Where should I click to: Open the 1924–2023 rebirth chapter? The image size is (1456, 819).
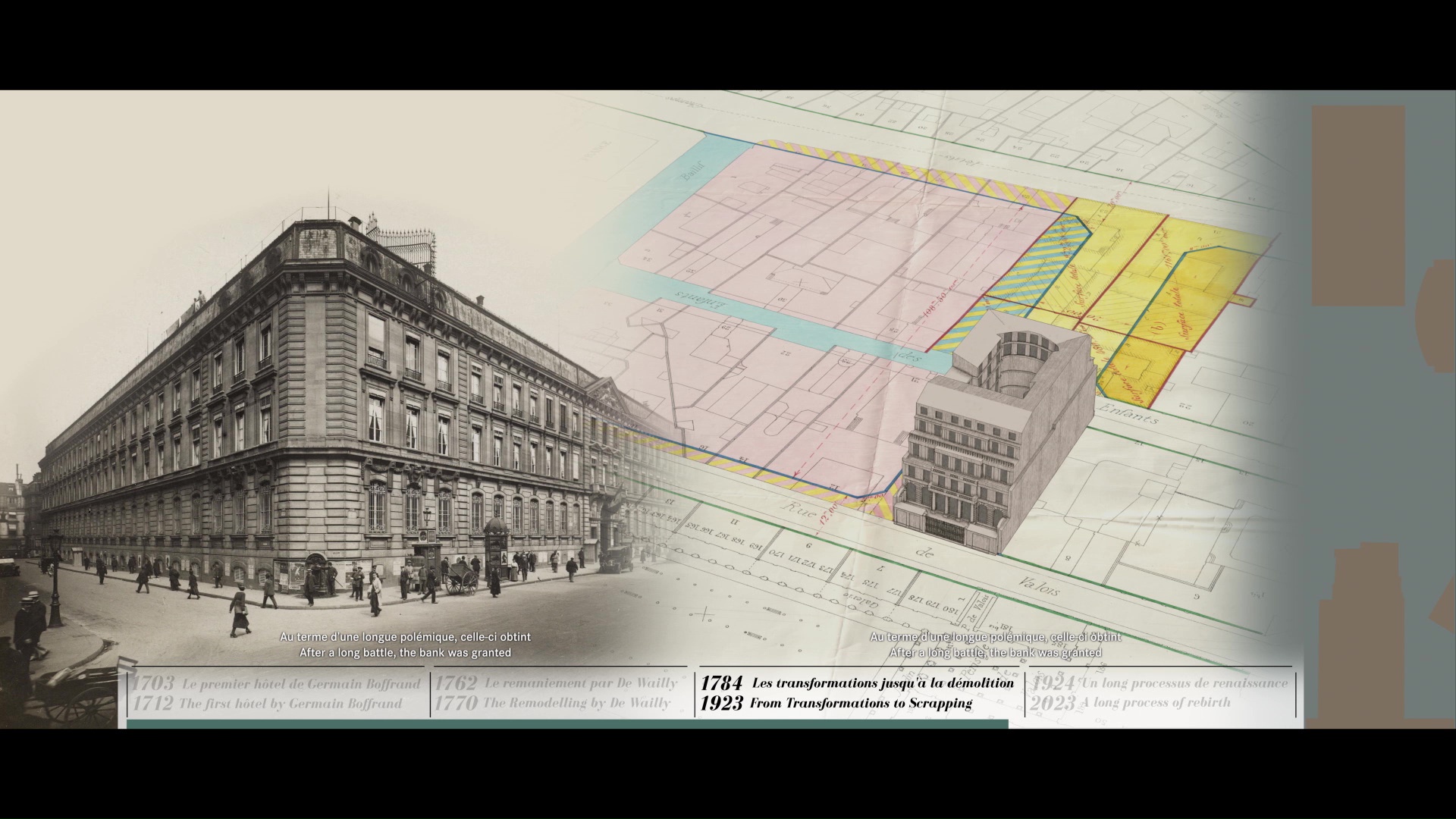click(1159, 692)
